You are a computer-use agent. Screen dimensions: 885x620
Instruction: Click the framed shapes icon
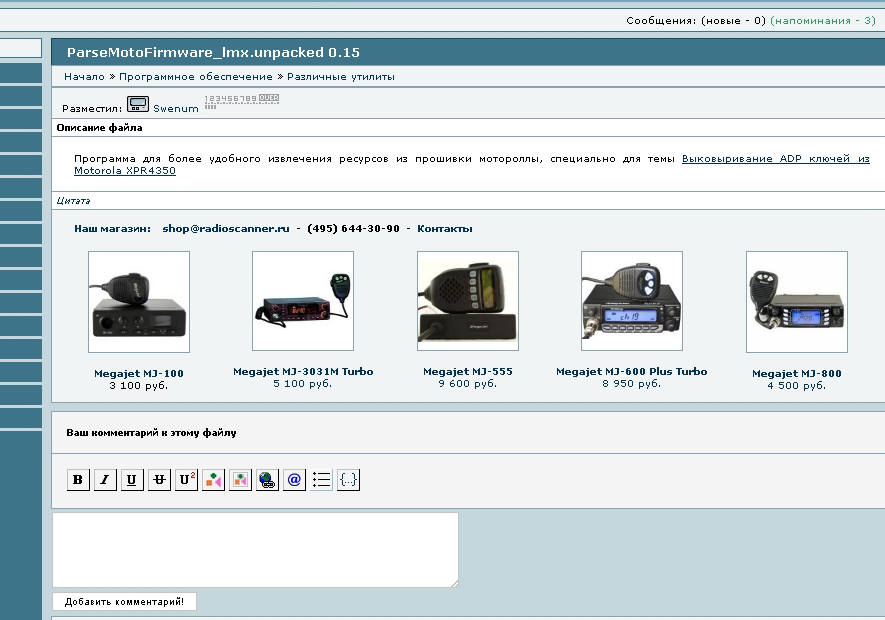click(x=240, y=480)
